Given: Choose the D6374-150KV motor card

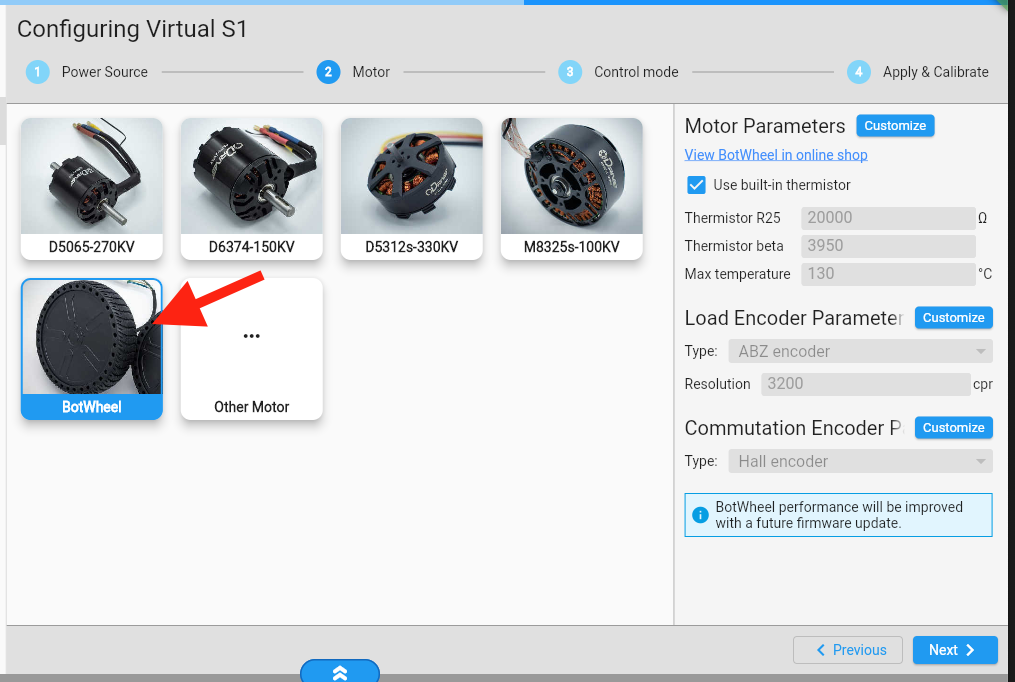Looking at the screenshot, I should point(252,188).
